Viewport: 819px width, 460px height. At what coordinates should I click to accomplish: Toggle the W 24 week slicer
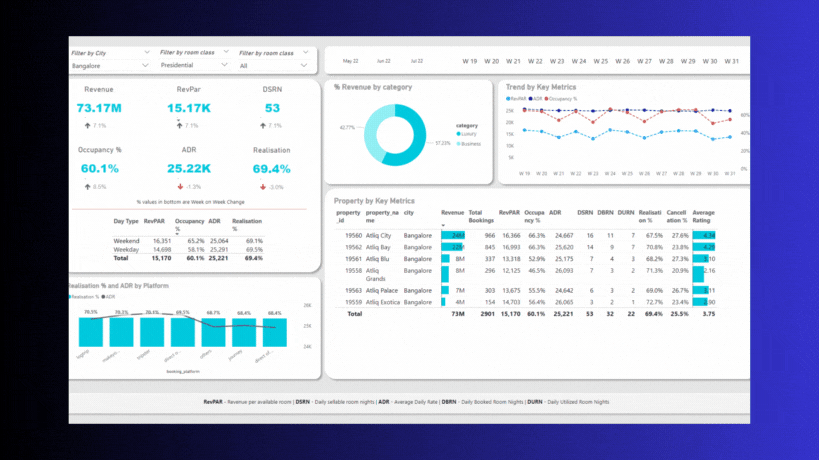(579, 60)
